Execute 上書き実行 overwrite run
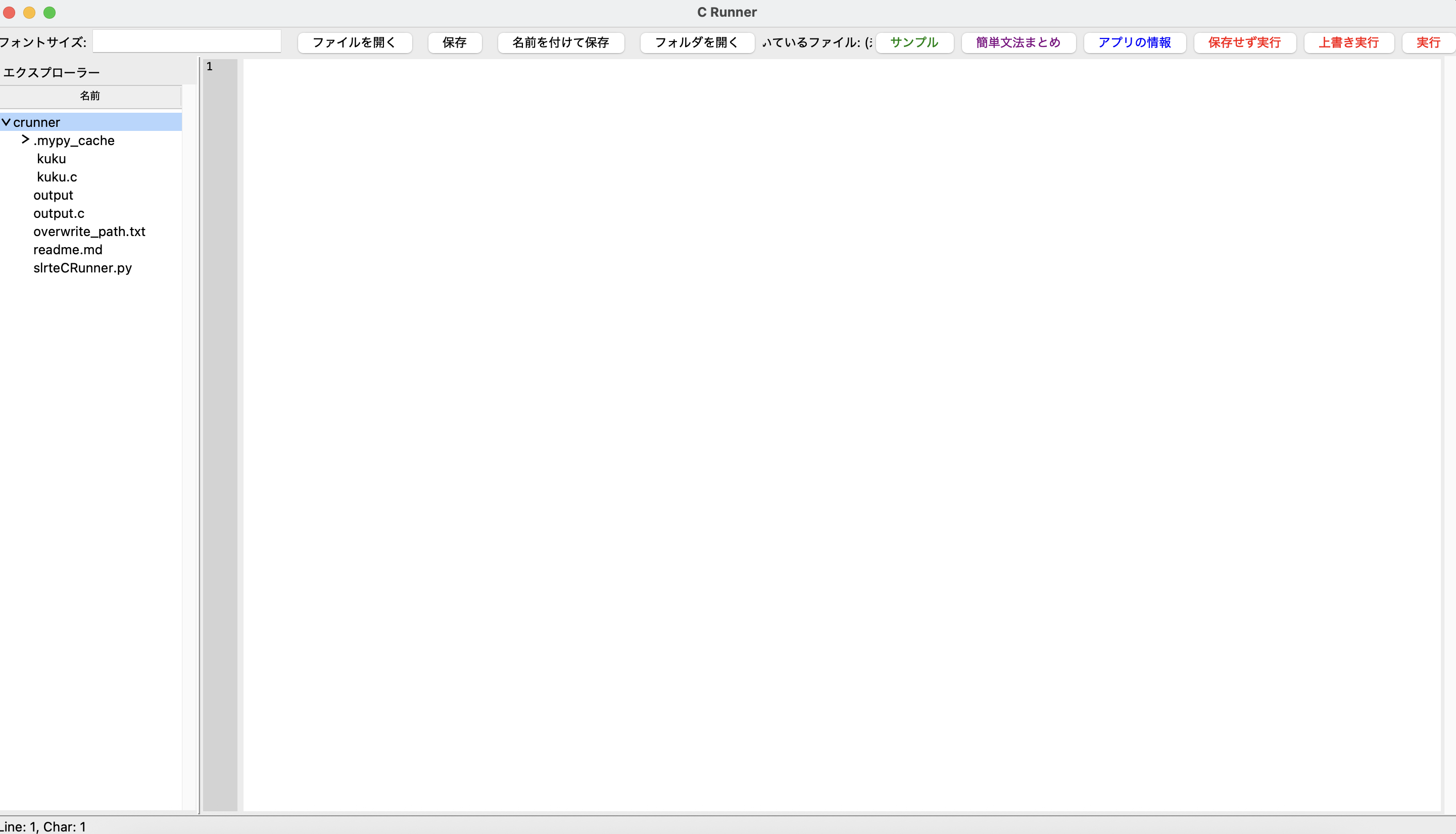 1348,42
